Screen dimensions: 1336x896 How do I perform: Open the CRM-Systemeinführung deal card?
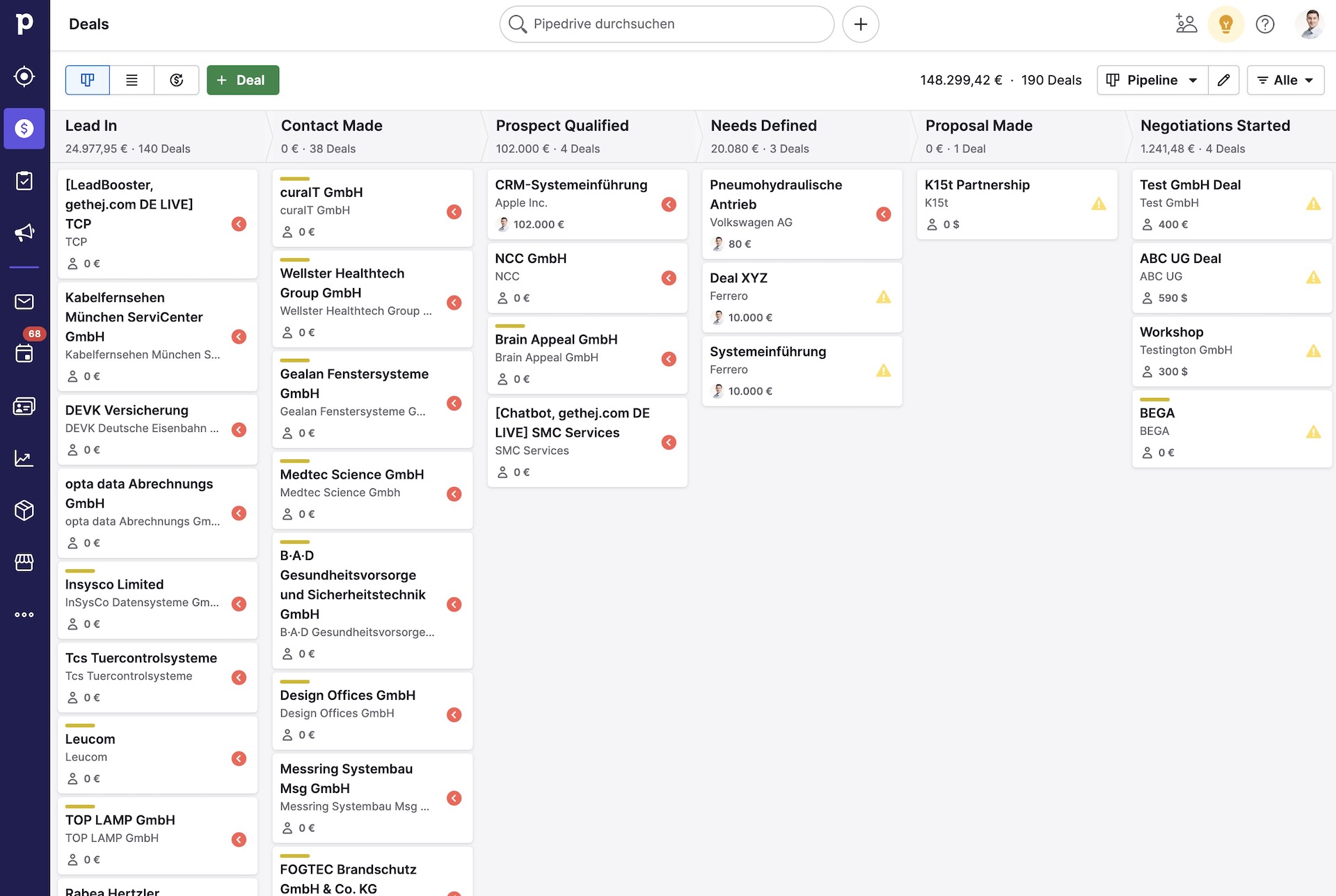click(x=571, y=185)
